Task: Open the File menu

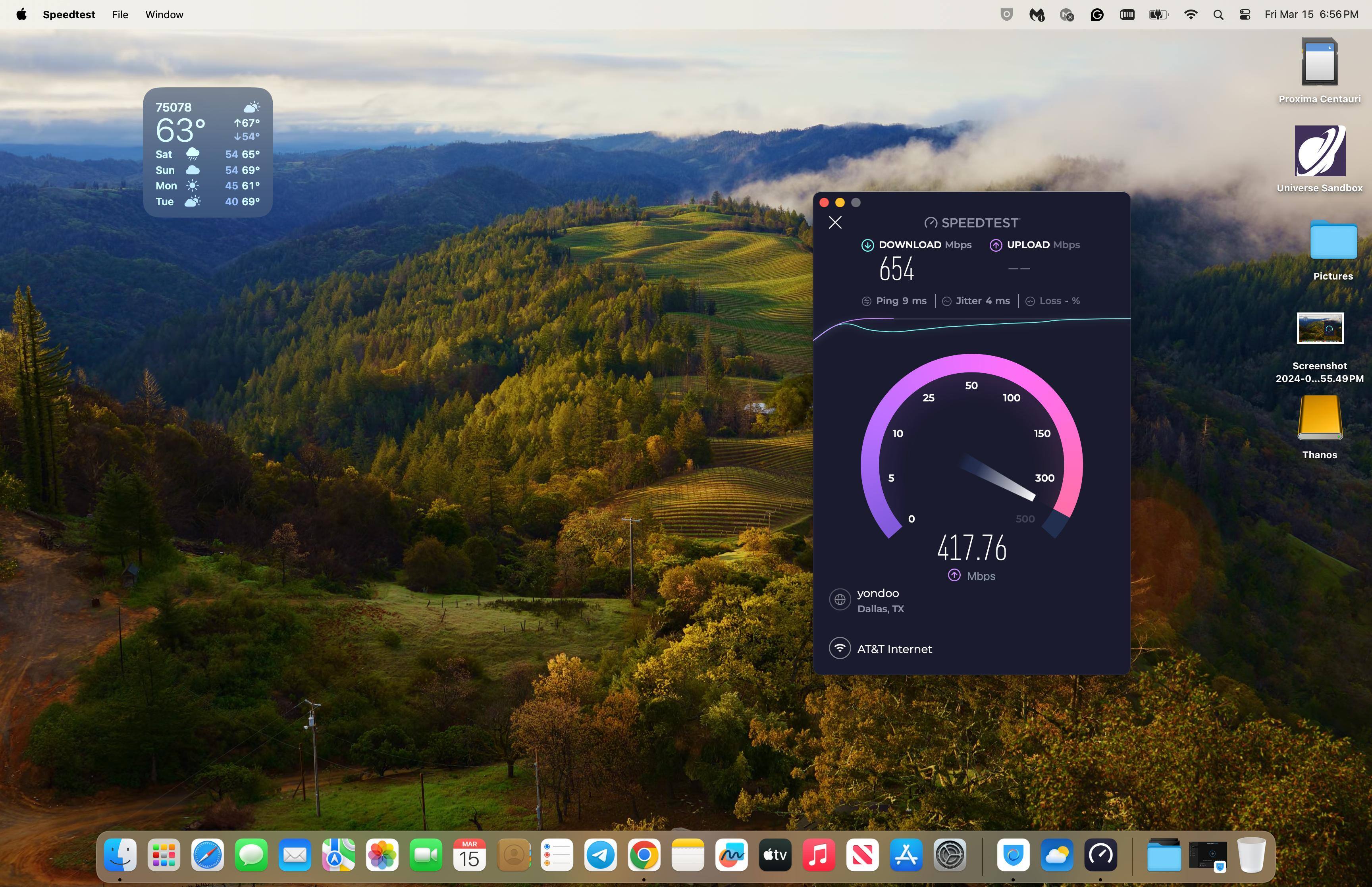Action: pyautogui.click(x=120, y=14)
